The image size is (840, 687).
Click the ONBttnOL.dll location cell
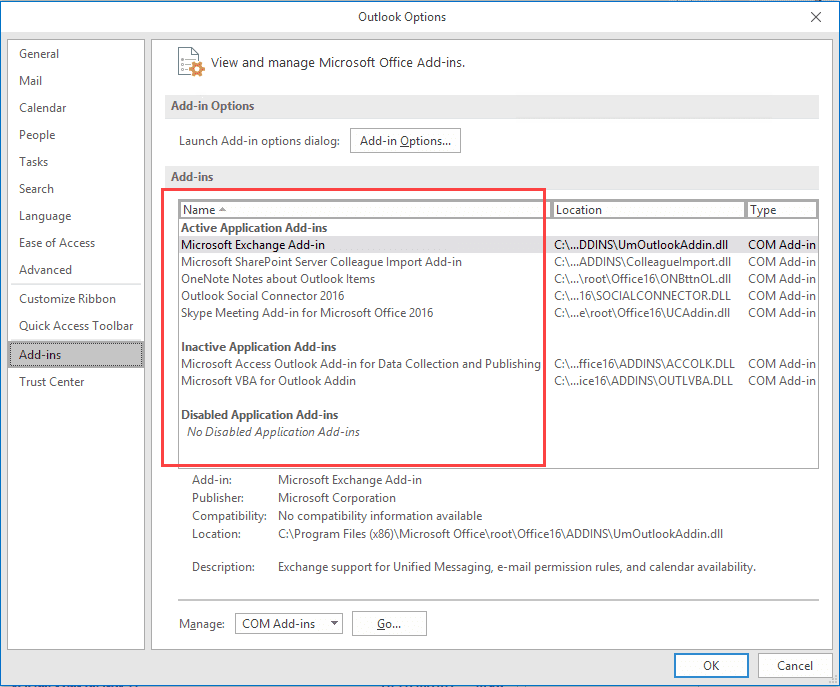(642, 279)
